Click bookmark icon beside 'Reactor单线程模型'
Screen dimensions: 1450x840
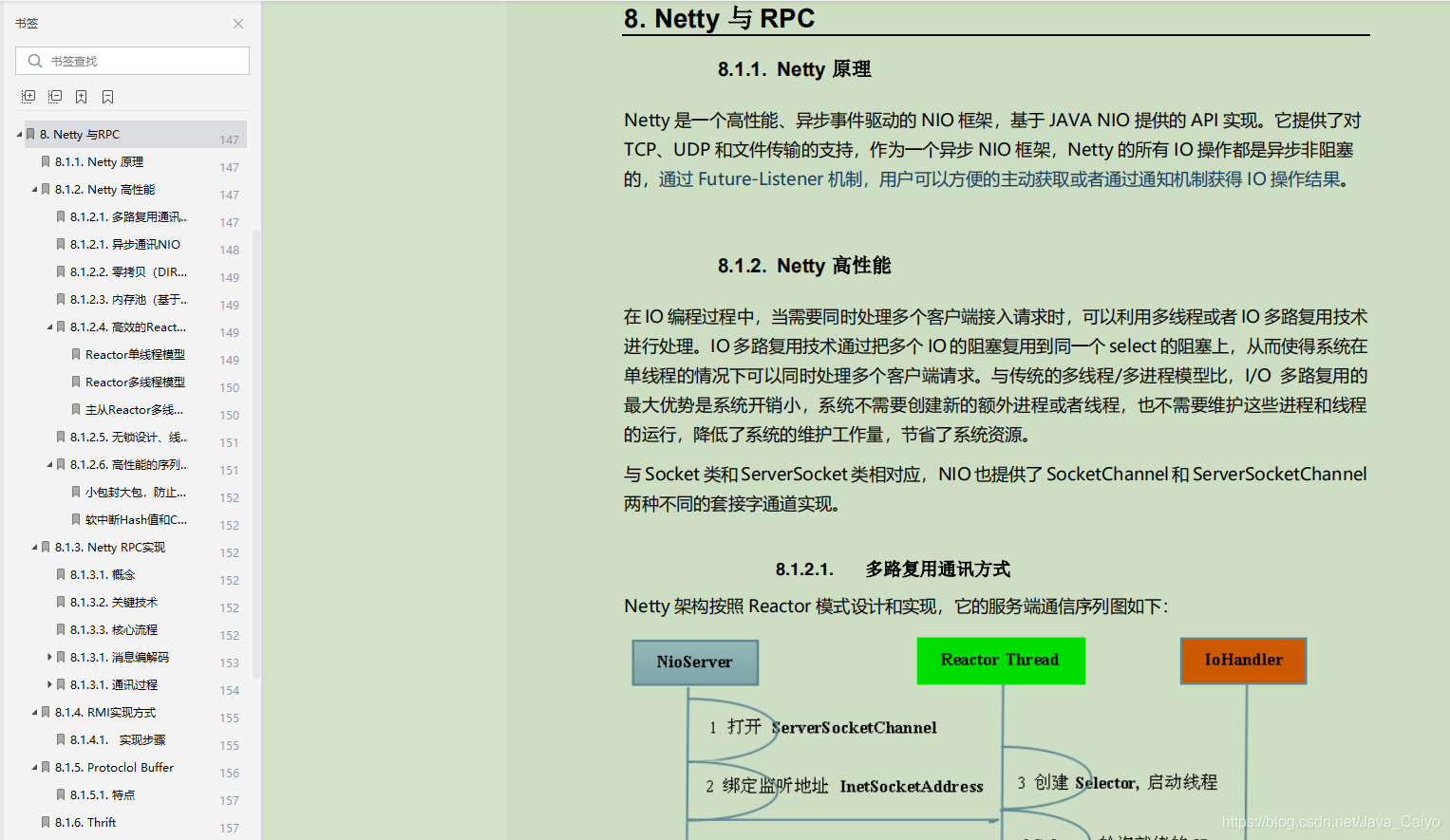(76, 355)
